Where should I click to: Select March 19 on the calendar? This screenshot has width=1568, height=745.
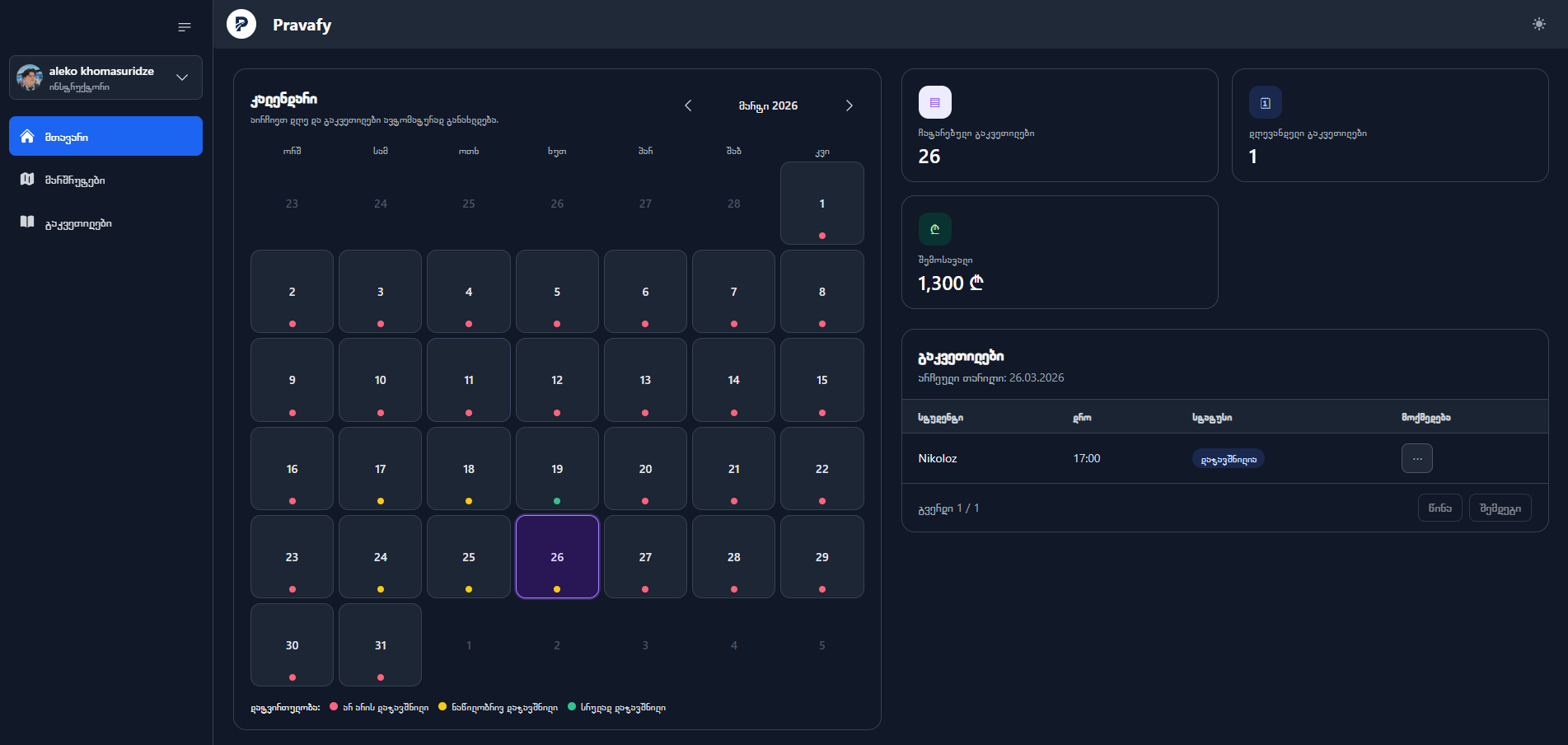[x=557, y=469]
